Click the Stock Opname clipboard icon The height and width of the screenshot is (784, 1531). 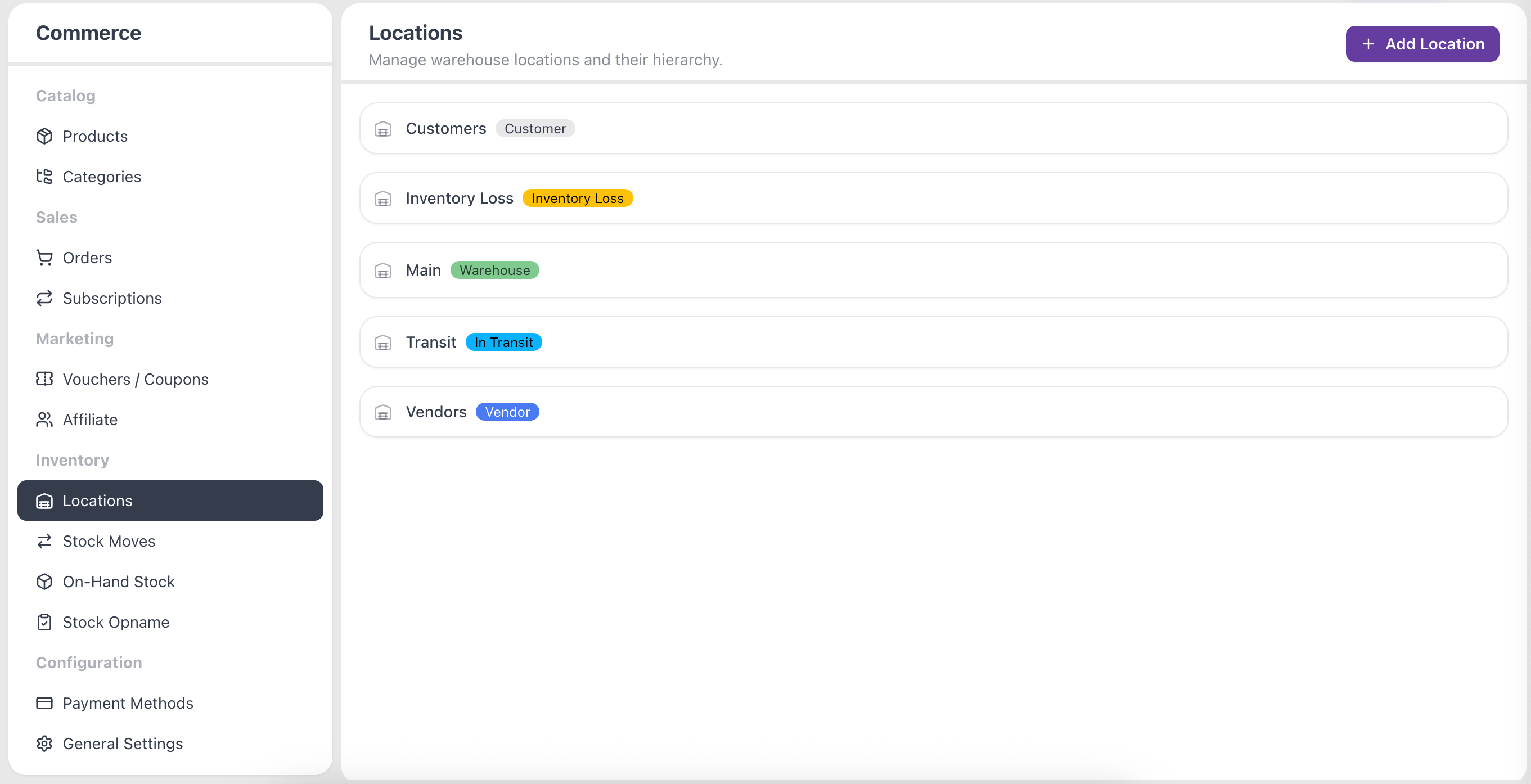tap(44, 621)
